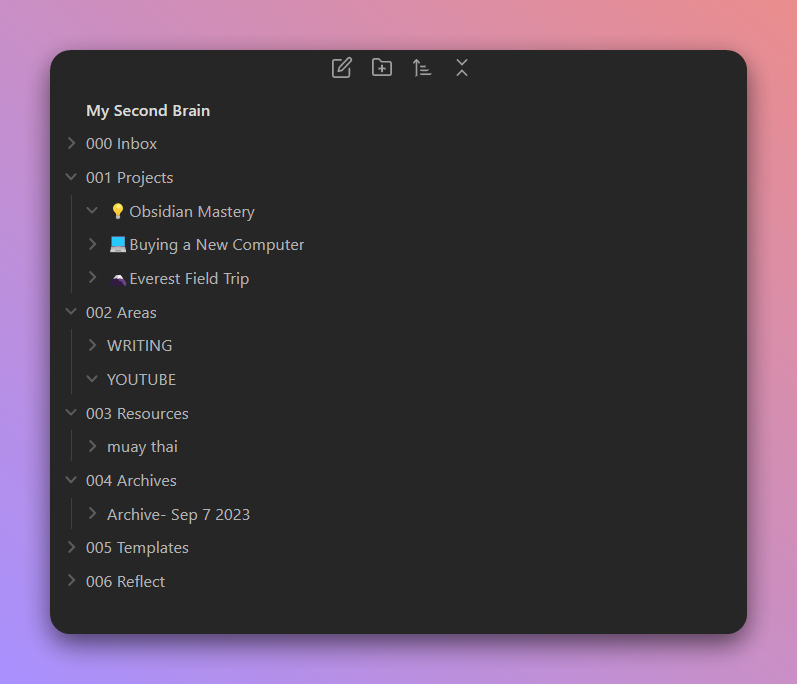Expand the 006 Reflect folder chevron
Screen dimensions: 797x684
(x=72, y=581)
